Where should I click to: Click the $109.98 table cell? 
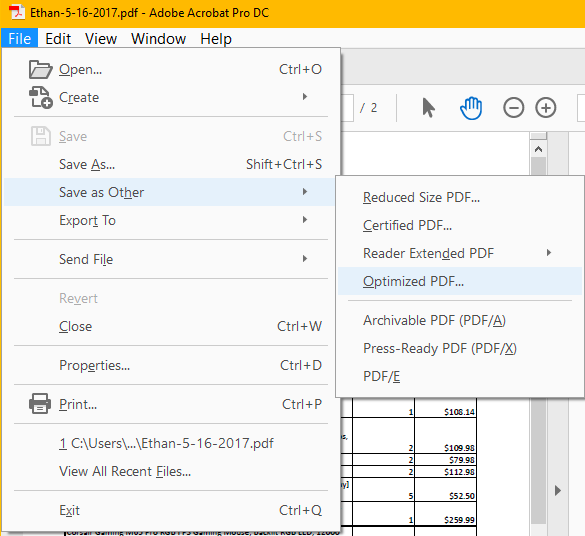coord(445,436)
